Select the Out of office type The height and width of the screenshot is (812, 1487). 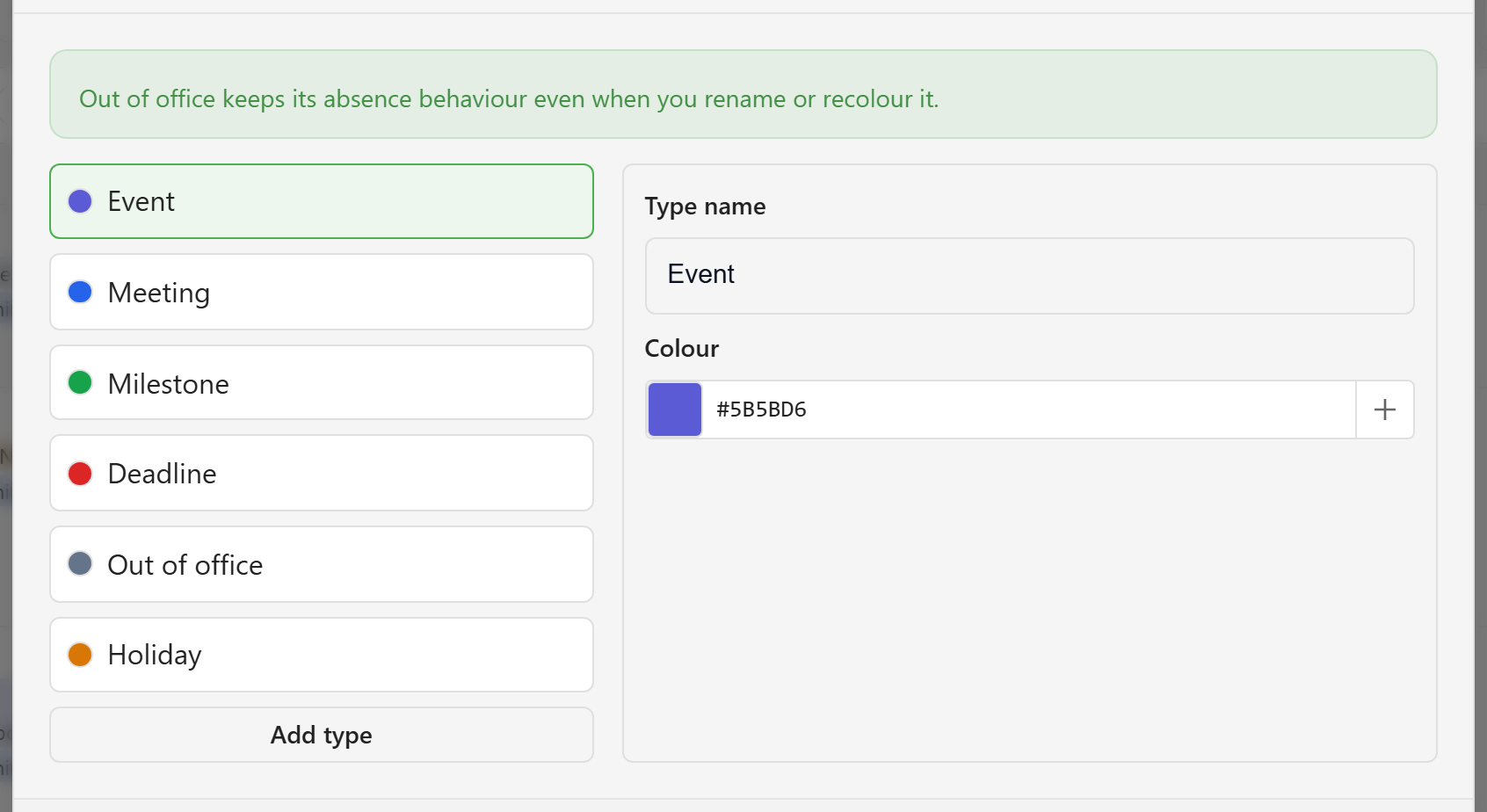322,564
